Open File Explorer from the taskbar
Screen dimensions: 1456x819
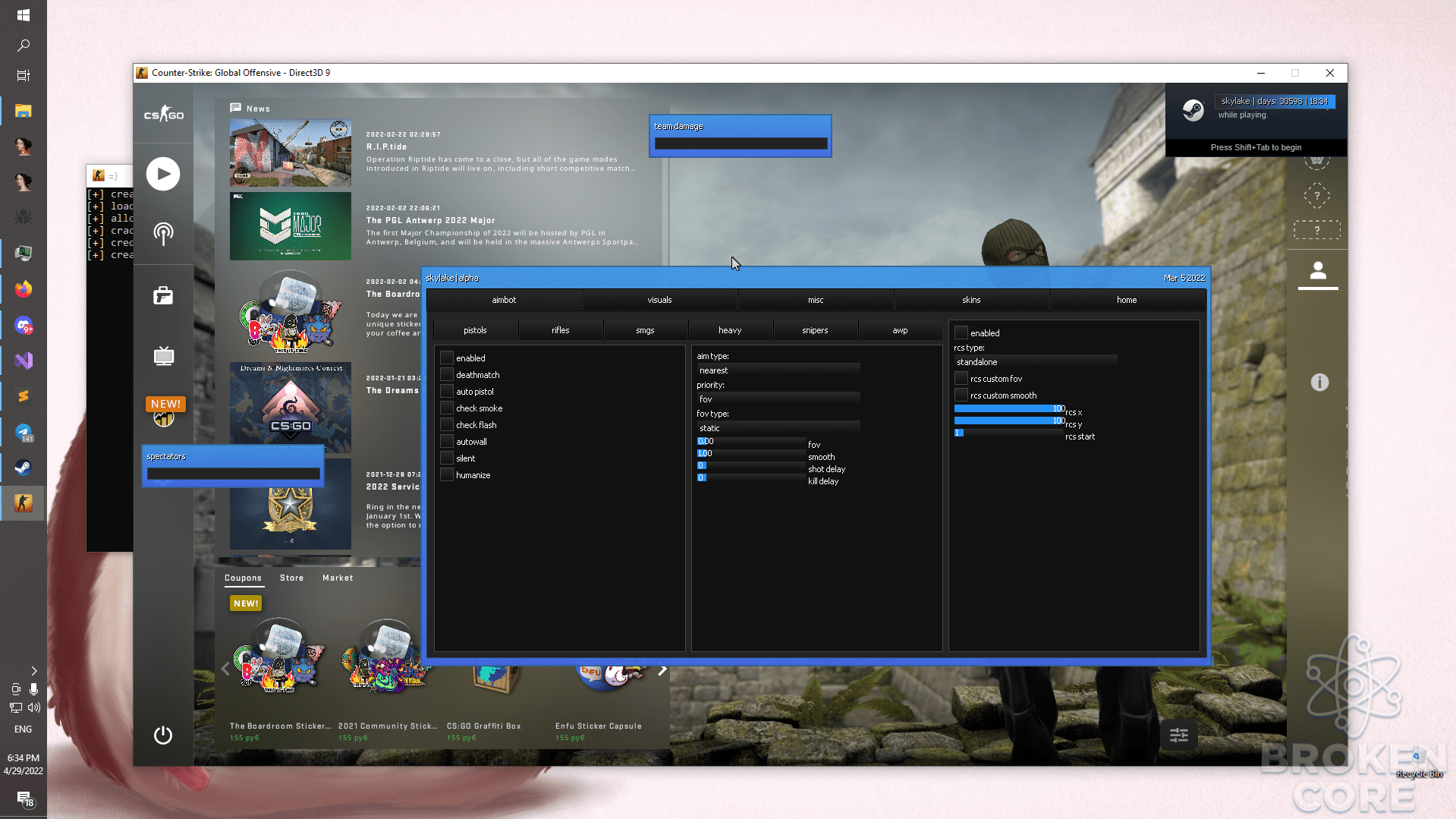point(23,111)
